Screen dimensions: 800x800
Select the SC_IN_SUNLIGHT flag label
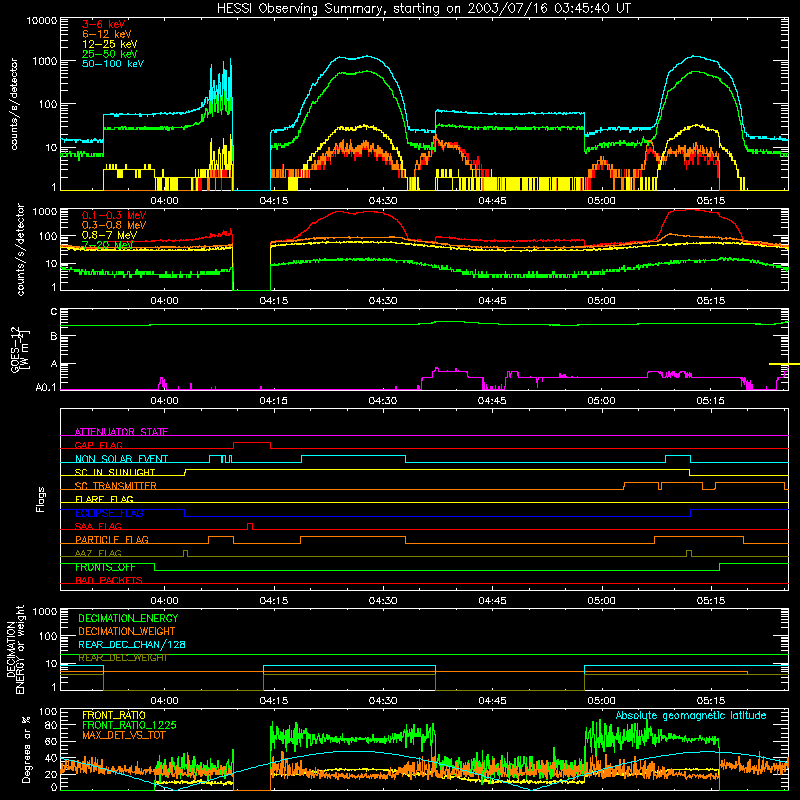coord(115,472)
